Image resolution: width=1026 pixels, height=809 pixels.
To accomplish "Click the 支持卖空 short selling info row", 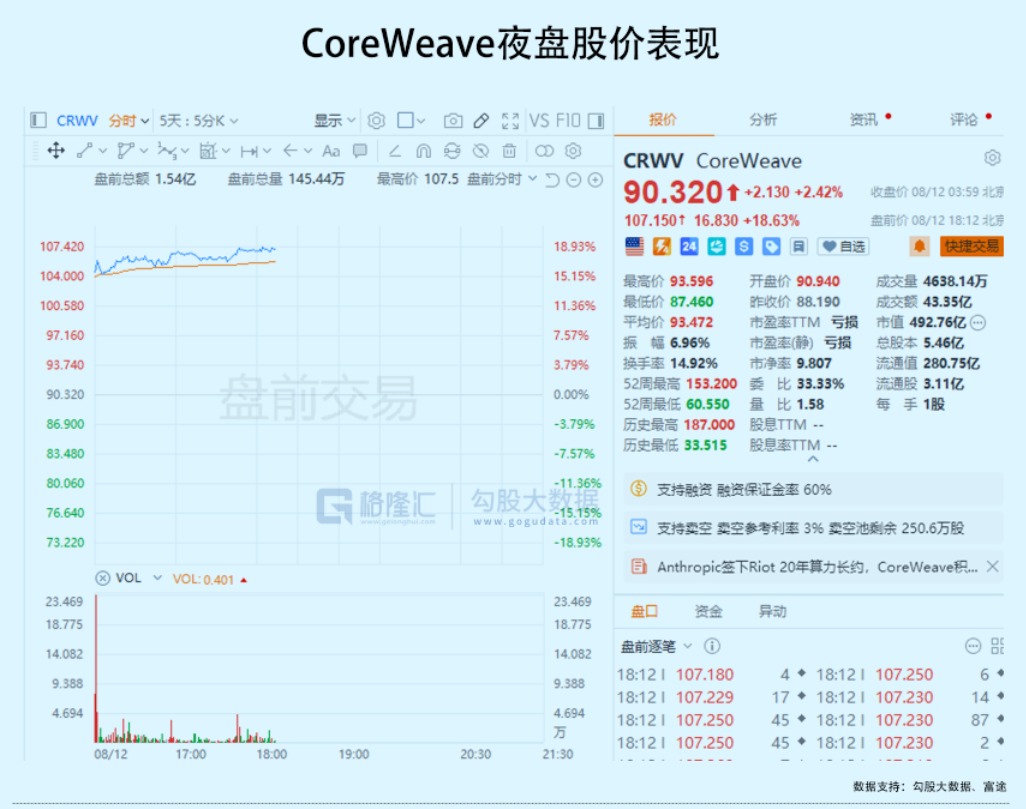I will pos(813,528).
